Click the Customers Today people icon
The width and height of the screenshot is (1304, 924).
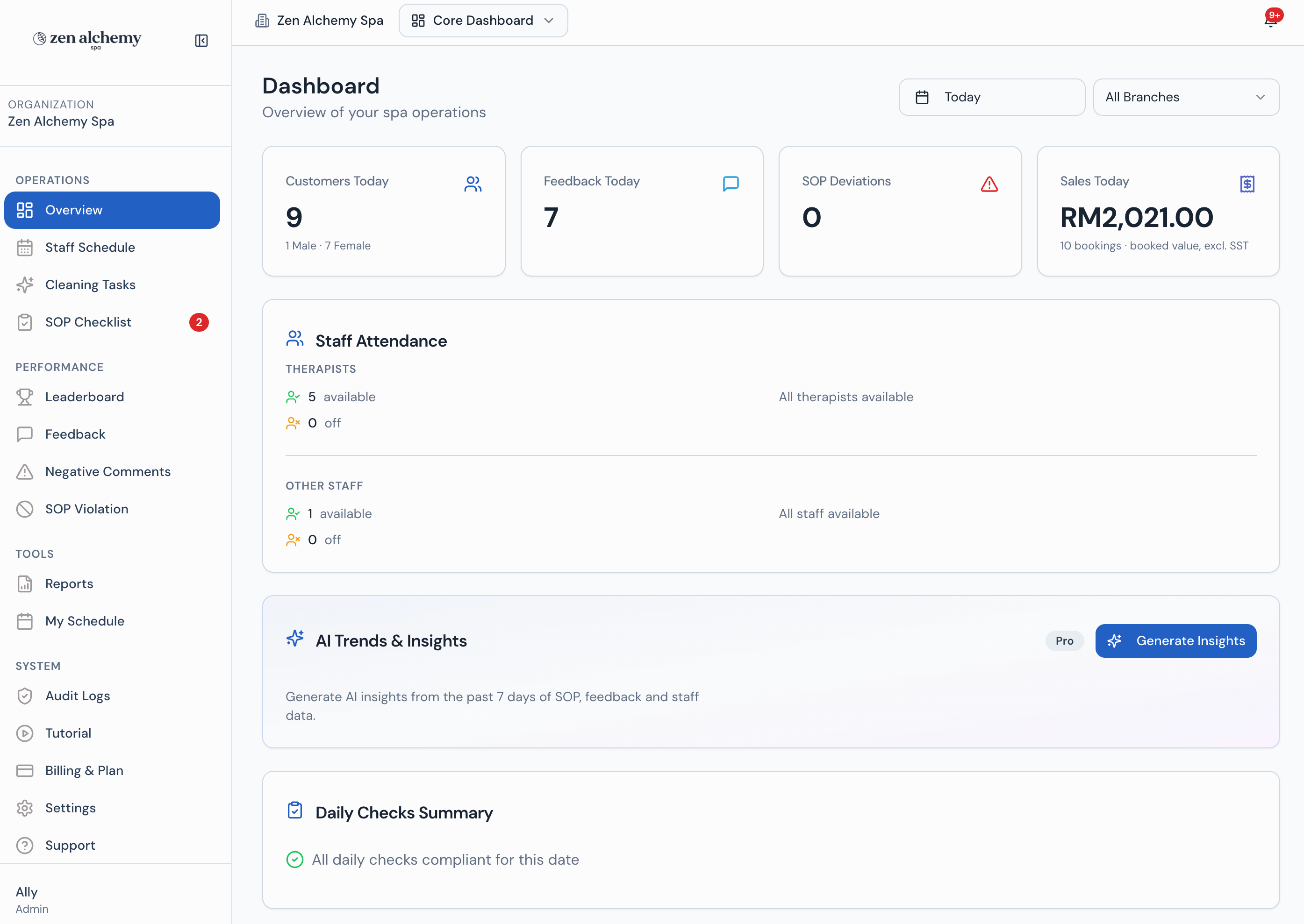[x=473, y=184]
